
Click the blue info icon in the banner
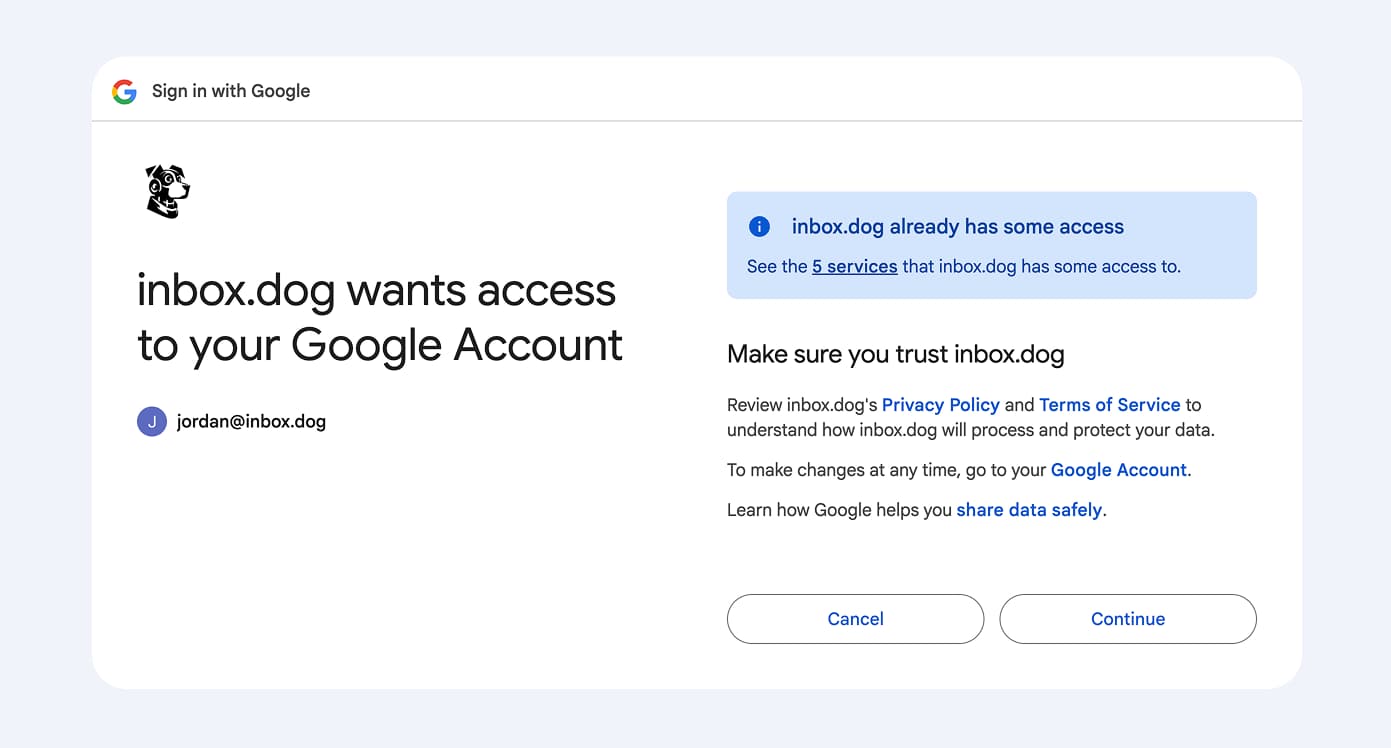click(x=759, y=227)
